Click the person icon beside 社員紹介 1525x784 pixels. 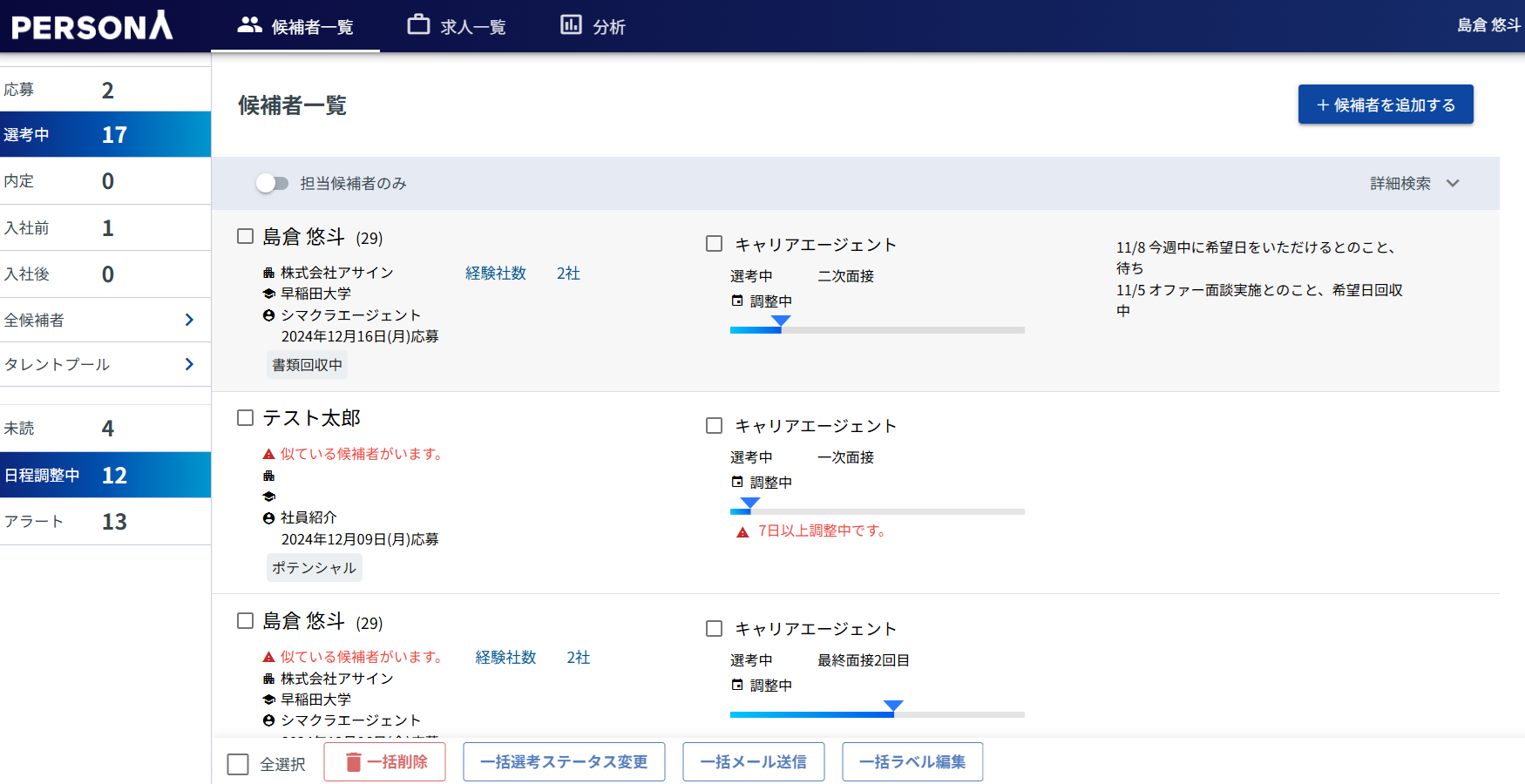pos(269,517)
